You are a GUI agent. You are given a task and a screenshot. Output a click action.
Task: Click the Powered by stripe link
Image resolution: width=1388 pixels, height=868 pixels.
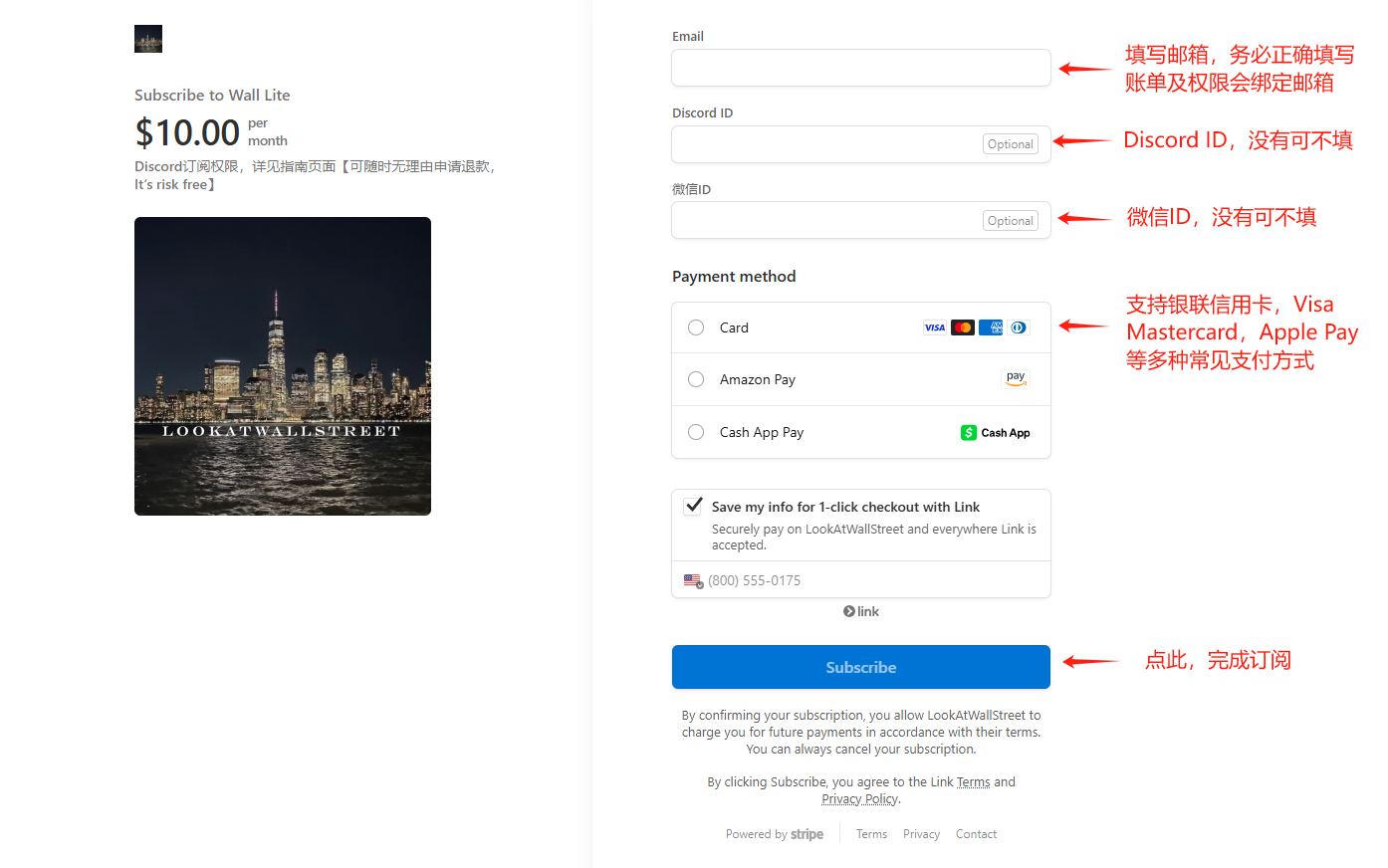[775, 834]
